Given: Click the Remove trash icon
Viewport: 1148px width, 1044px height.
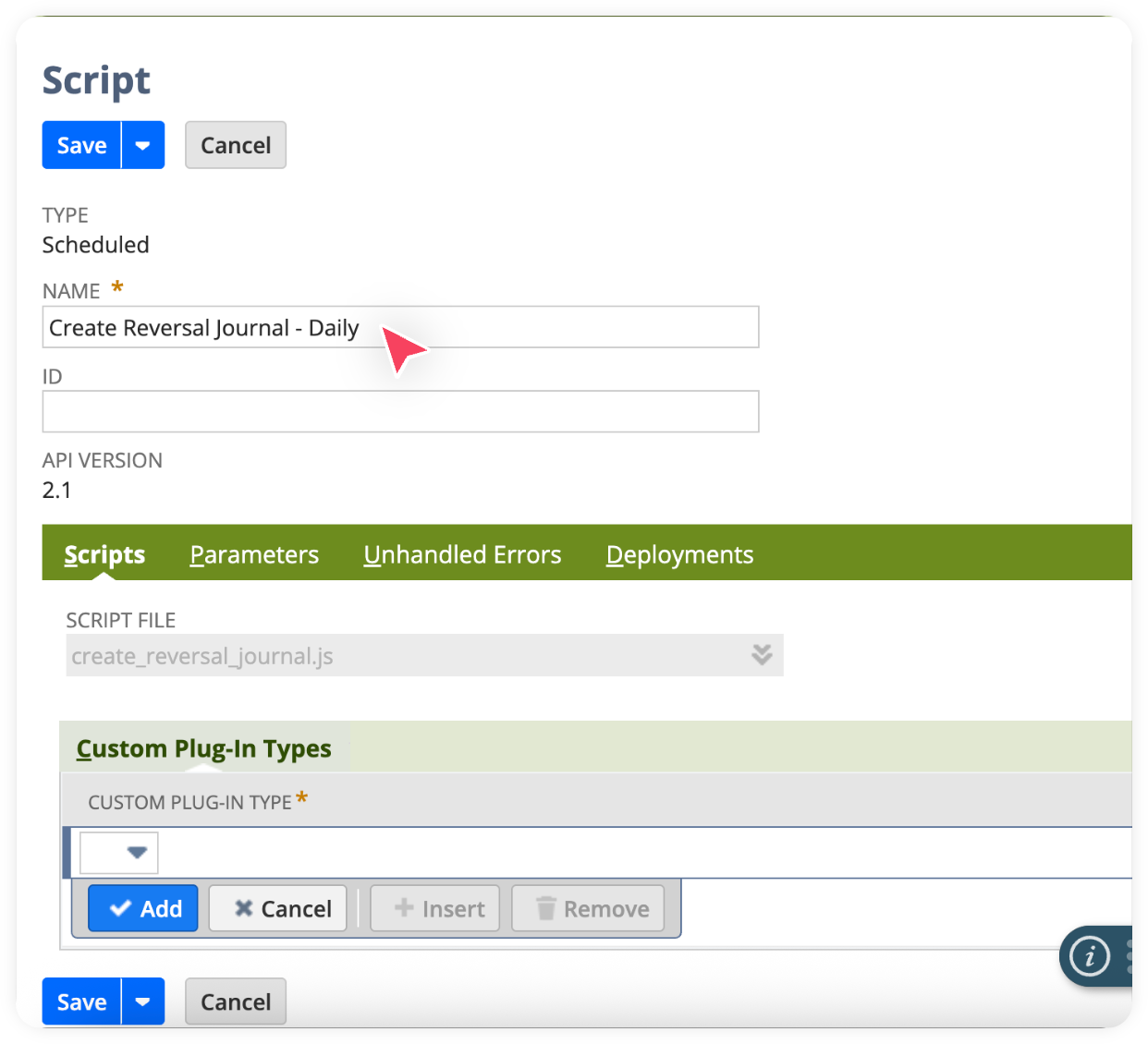Looking at the screenshot, I should point(546,908).
